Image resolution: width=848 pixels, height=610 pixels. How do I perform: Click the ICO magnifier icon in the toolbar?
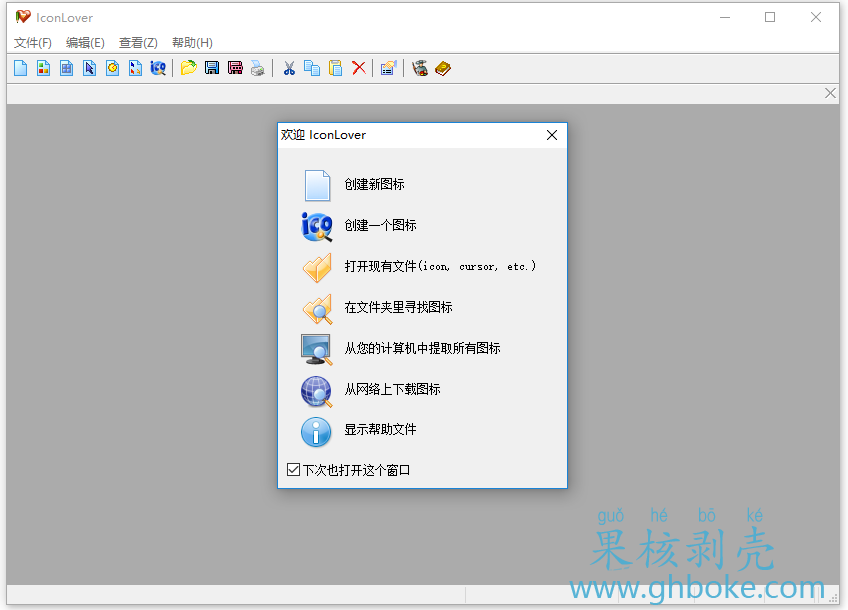tap(158, 68)
